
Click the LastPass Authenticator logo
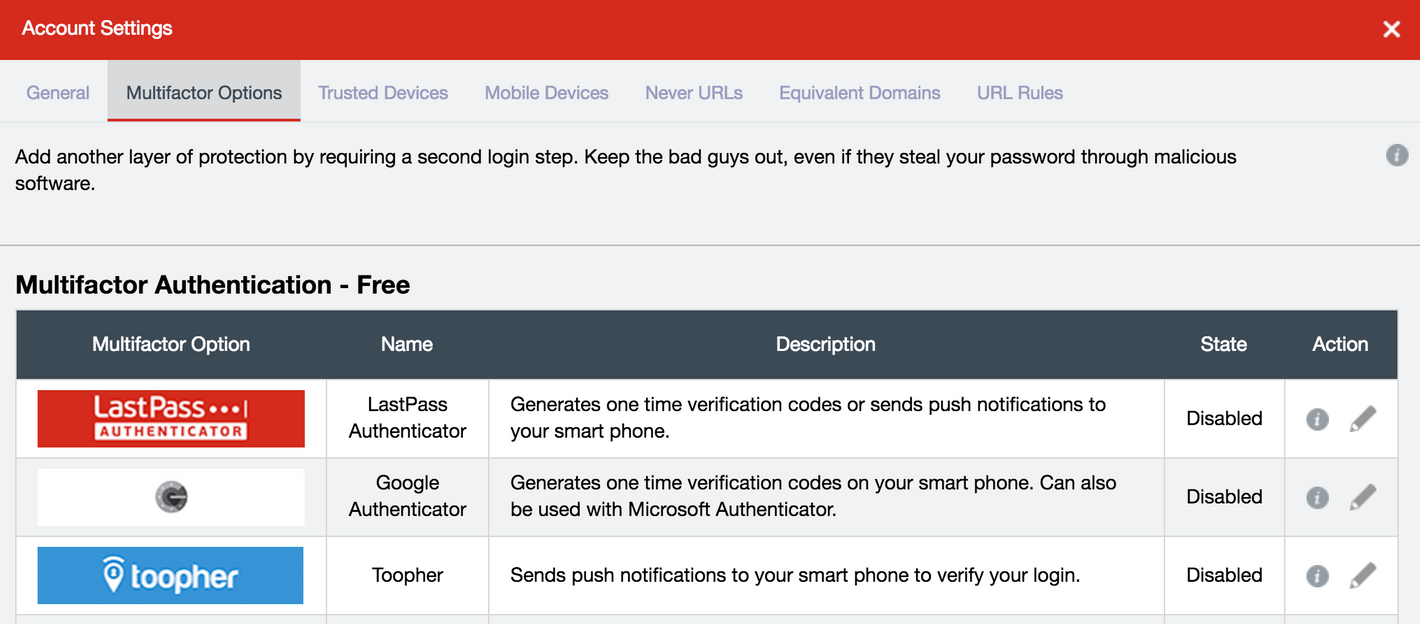pos(170,418)
